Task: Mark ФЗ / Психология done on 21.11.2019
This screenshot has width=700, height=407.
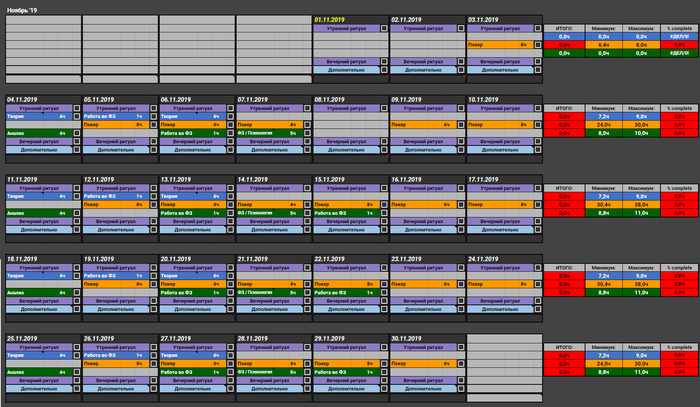Action: [x=307, y=292]
